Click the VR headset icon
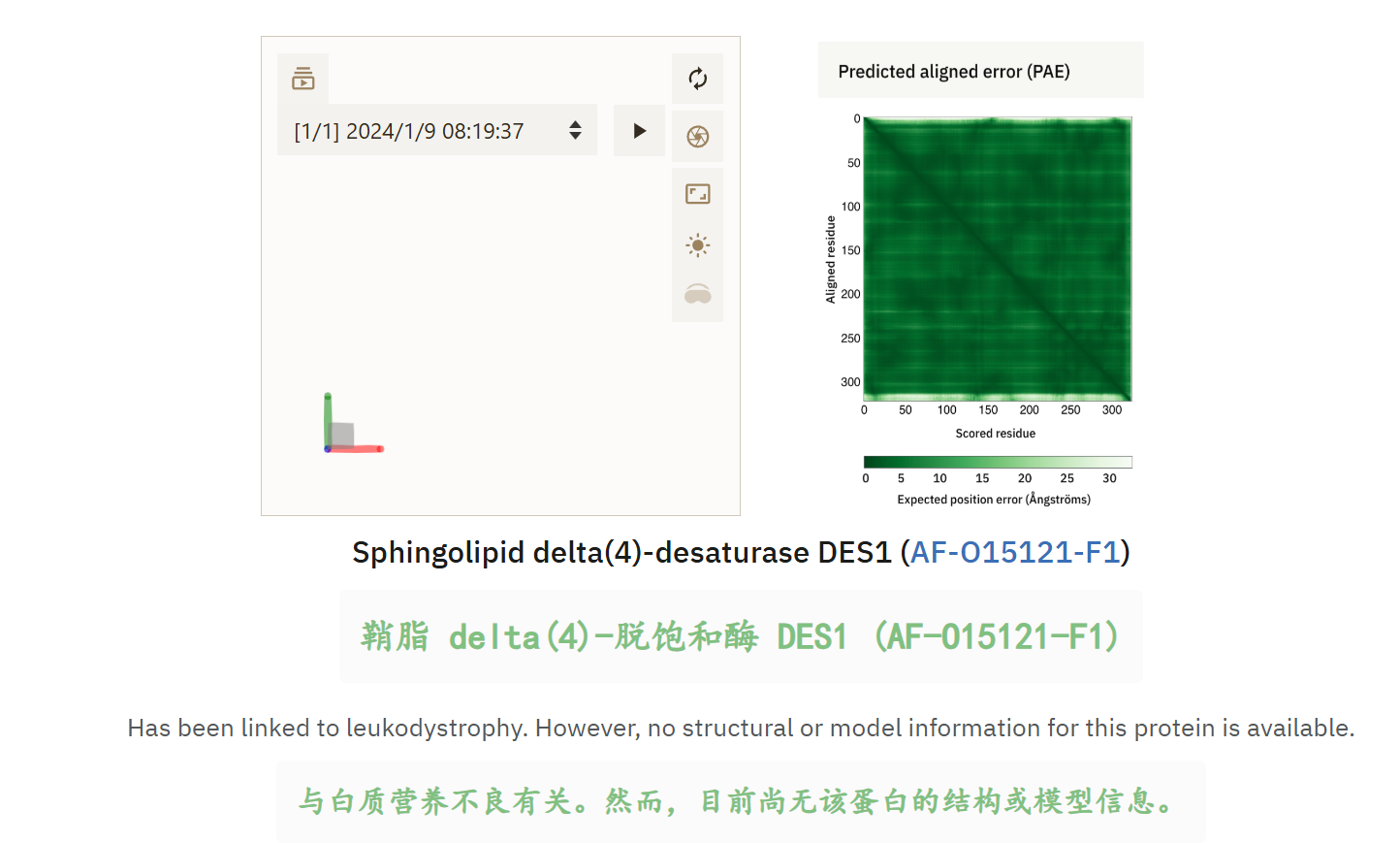 click(697, 295)
